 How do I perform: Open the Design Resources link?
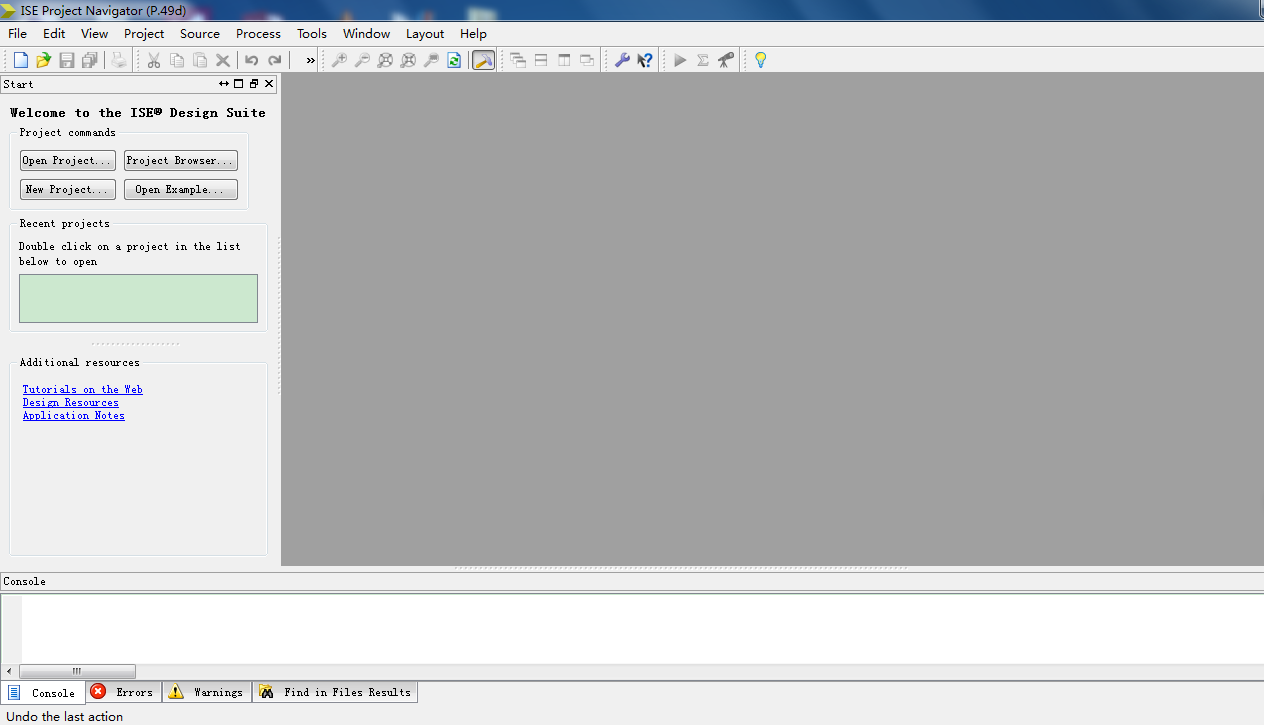point(71,403)
